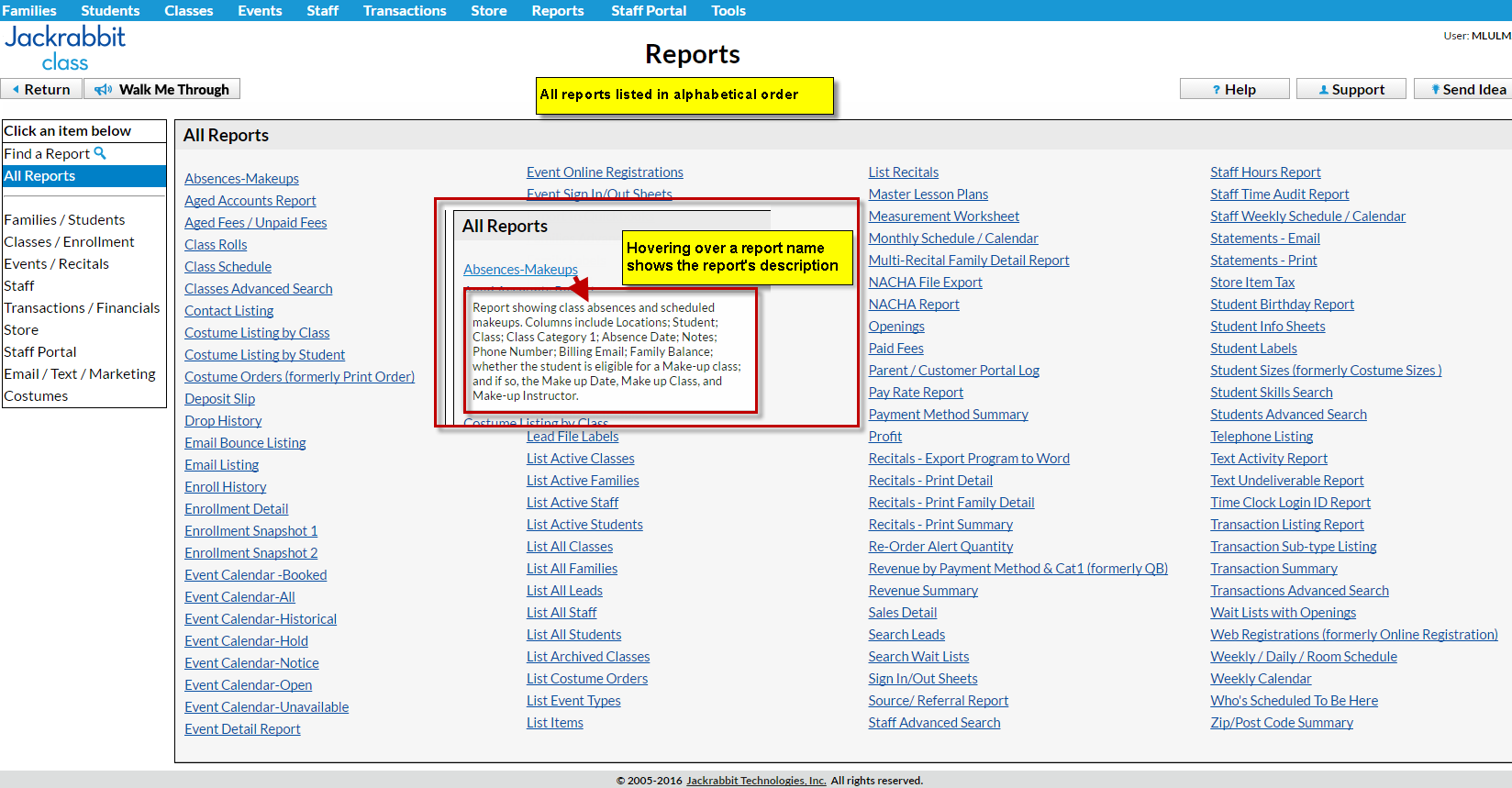Click the Help button
Screen dimensions: 1512x788
1234,89
